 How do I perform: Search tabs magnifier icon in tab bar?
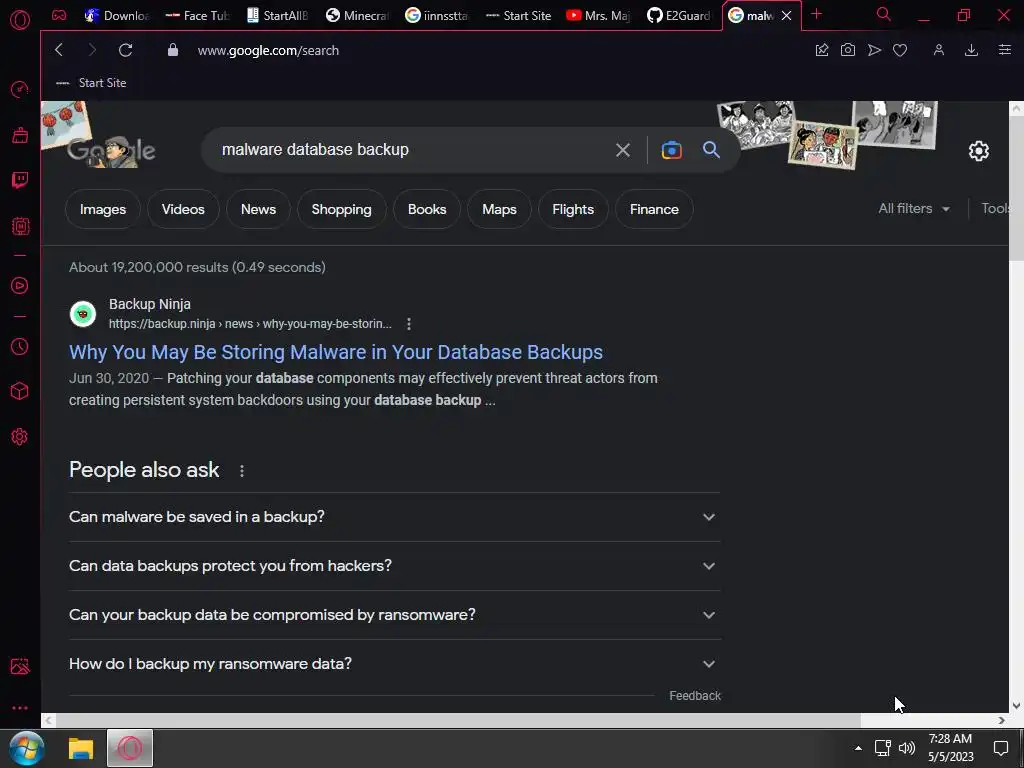883,14
